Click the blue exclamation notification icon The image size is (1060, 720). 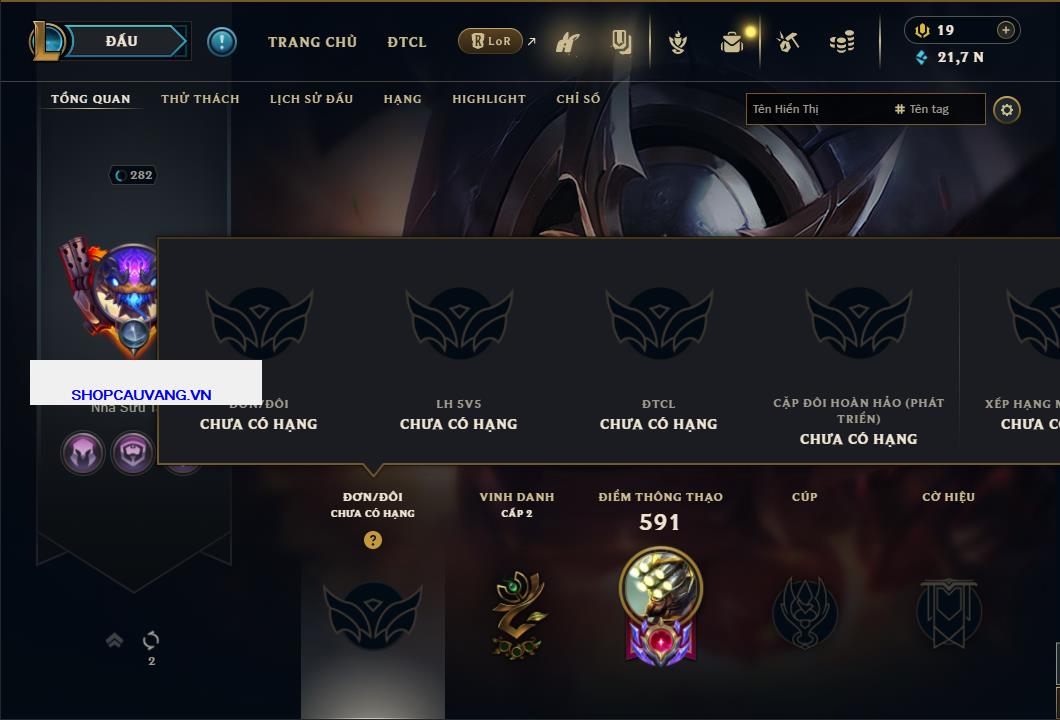coord(222,42)
